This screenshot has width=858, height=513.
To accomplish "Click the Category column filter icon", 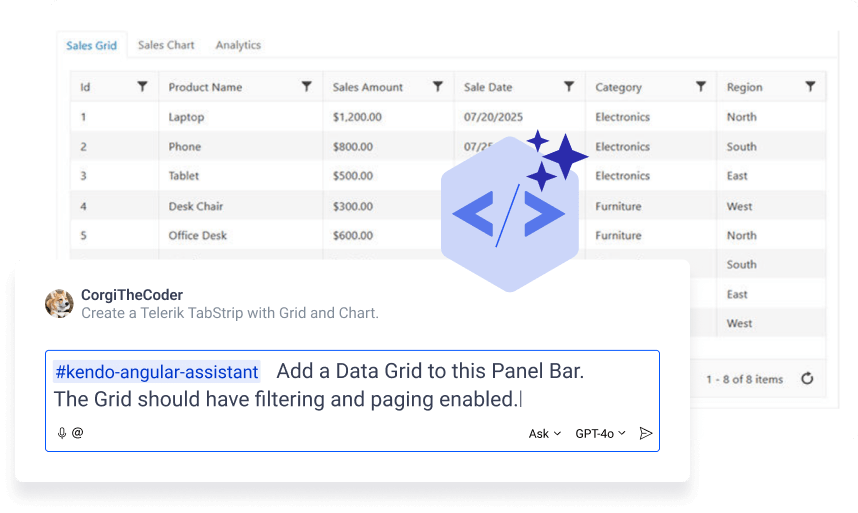I will click(701, 87).
